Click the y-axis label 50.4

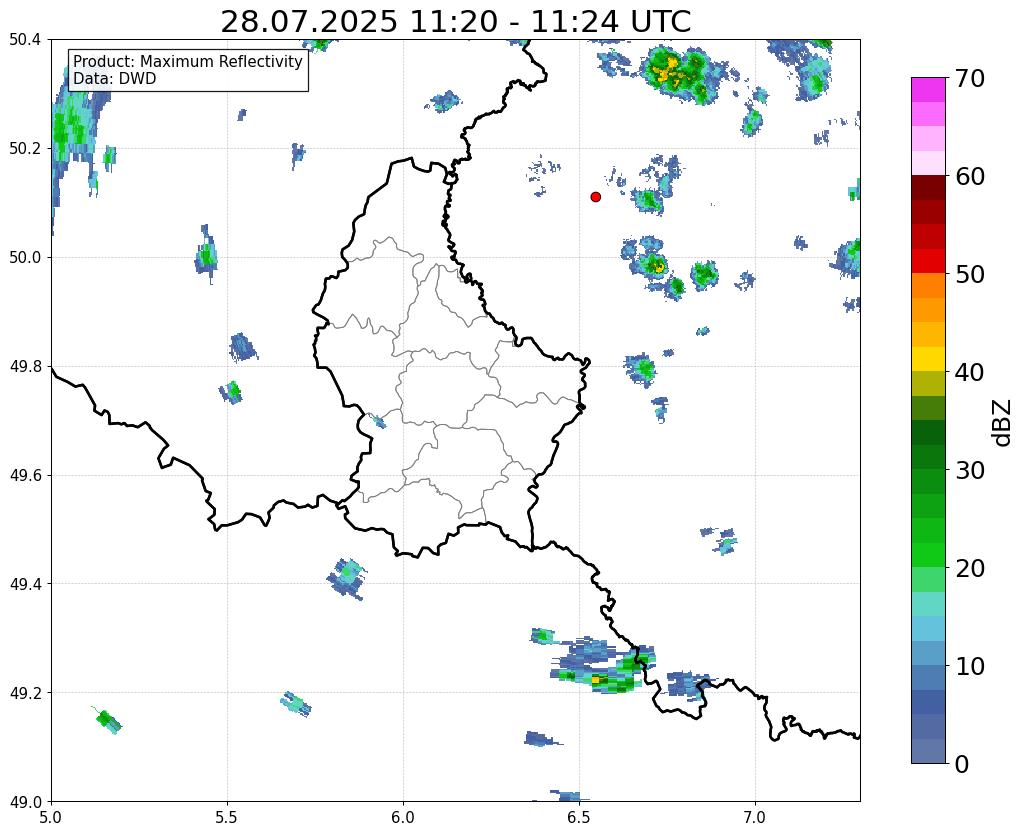click(25, 40)
